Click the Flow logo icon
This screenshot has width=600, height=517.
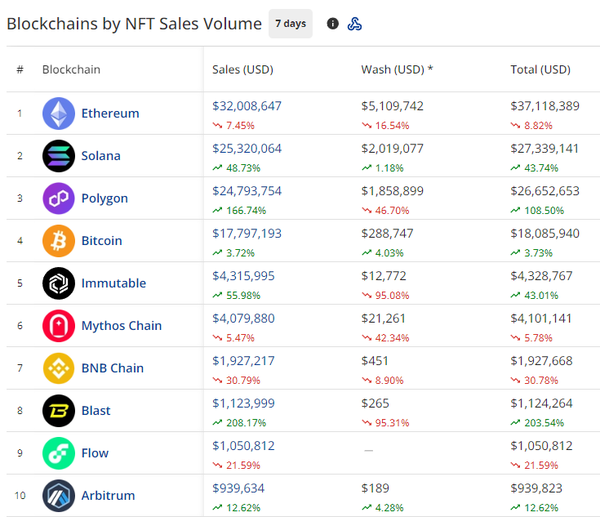(58, 453)
